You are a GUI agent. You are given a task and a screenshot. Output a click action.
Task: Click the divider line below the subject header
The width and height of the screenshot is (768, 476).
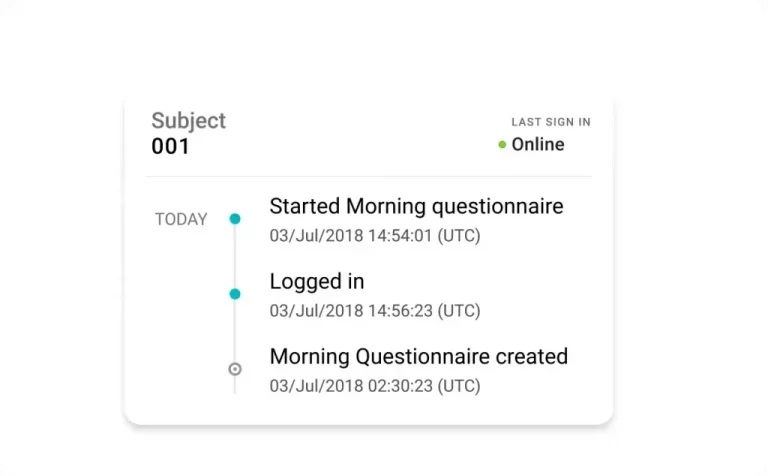tap(368, 177)
